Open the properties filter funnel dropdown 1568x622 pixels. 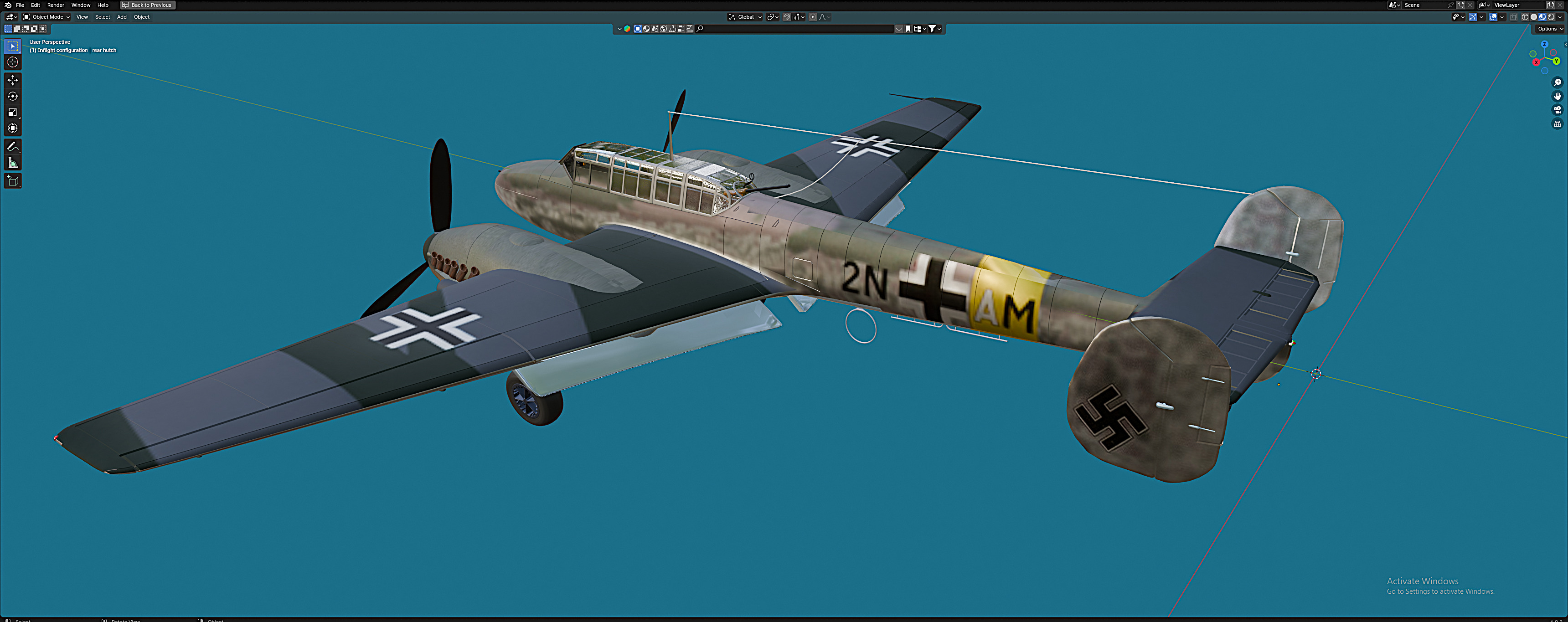click(x=935, y=29)
